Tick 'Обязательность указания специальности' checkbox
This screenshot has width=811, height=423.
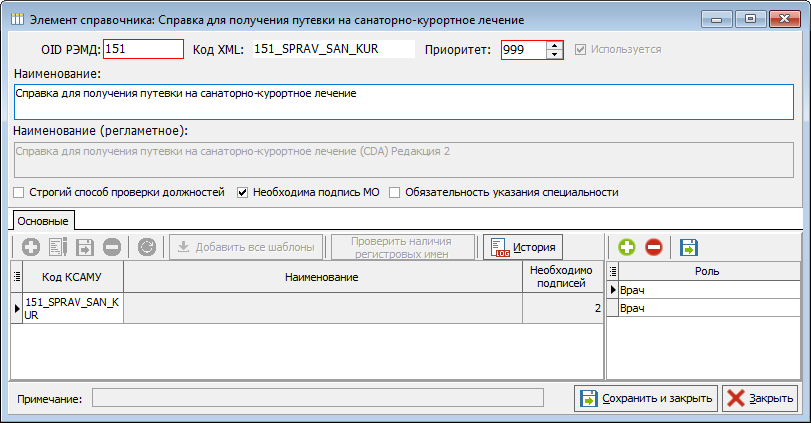395,192
